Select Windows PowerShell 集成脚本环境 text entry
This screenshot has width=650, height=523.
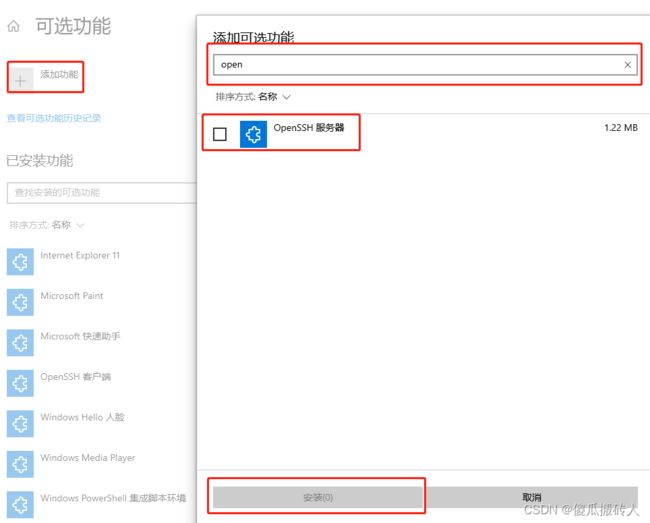113,498
